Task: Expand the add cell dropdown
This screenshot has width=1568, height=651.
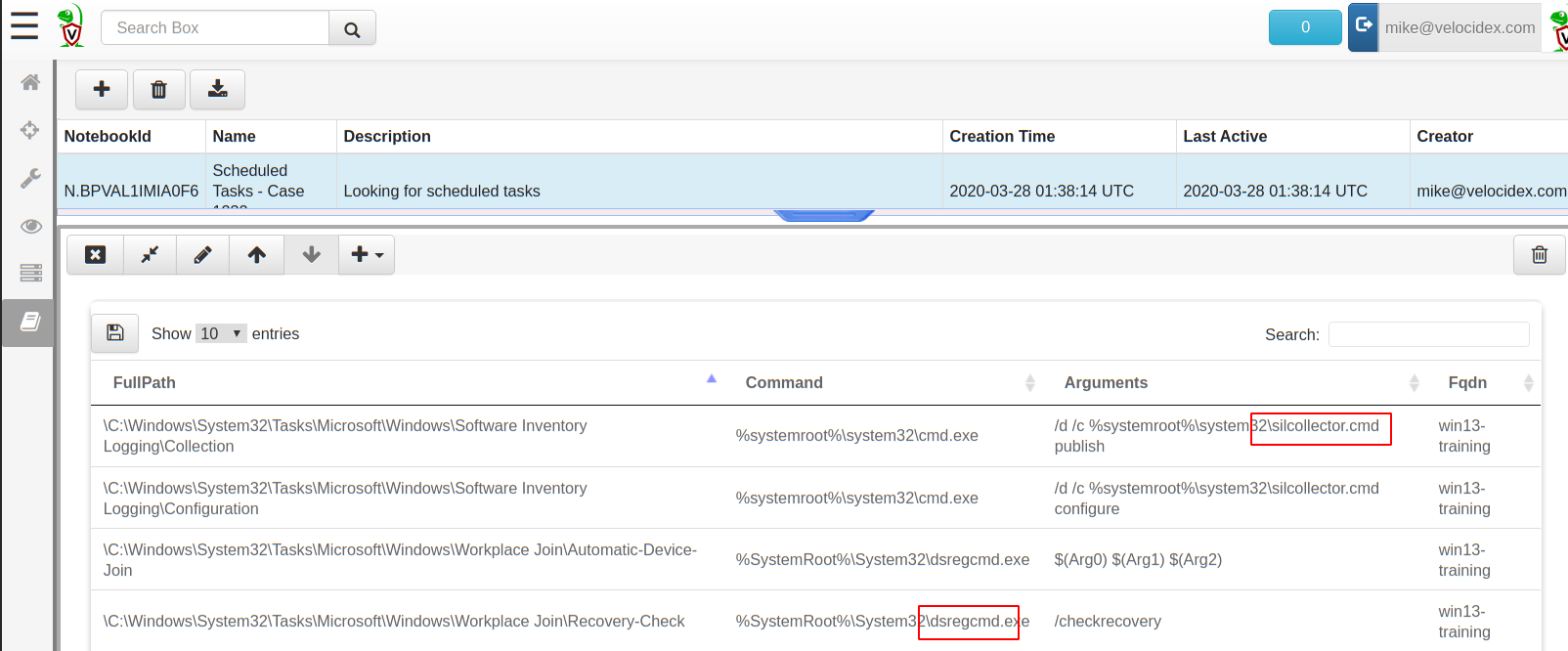Action: [x=367, y=254]
